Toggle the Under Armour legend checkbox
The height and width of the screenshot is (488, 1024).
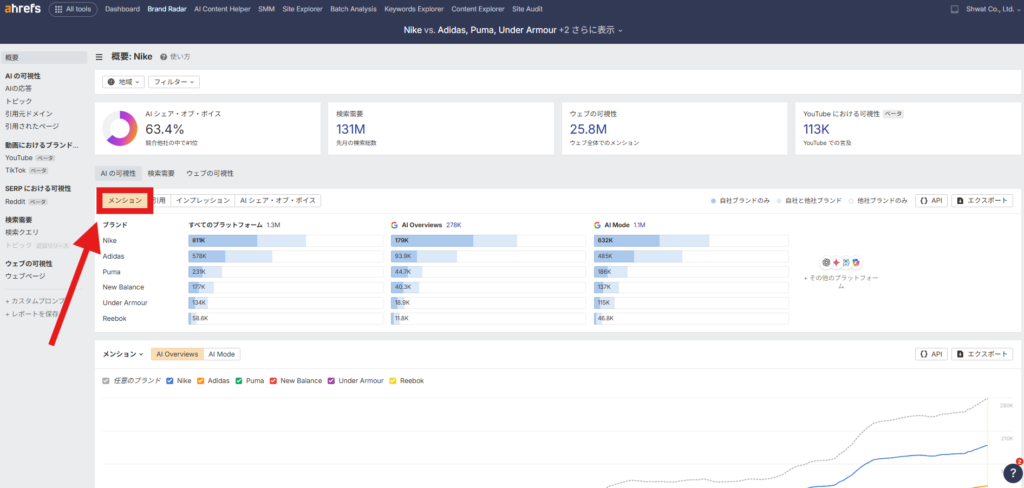(x=331, y=381)
